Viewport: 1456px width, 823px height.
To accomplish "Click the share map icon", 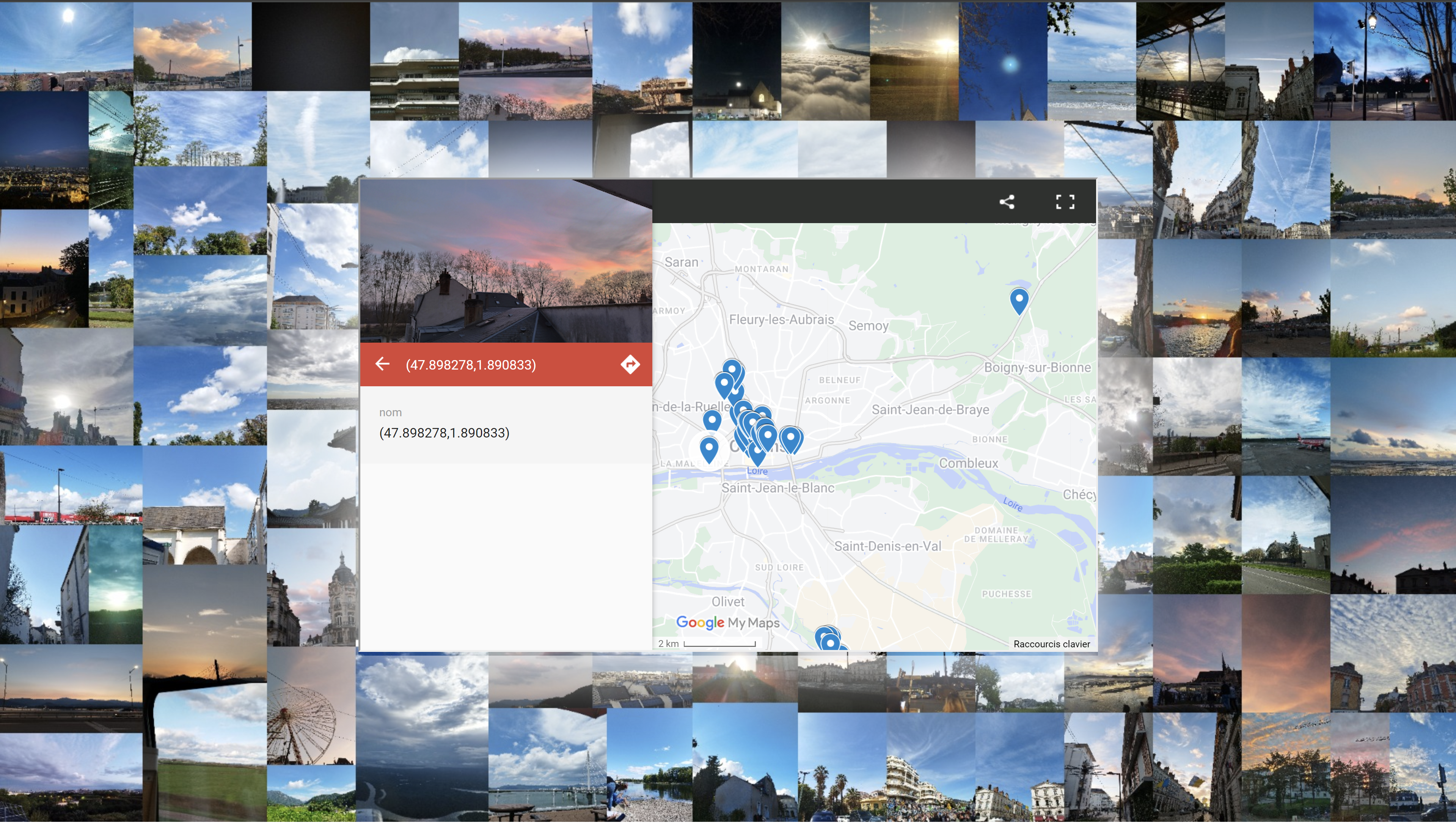I will point(1007,202).
